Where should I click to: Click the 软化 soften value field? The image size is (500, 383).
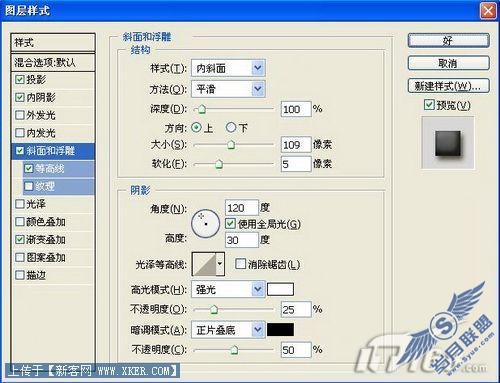pos(296,164)
